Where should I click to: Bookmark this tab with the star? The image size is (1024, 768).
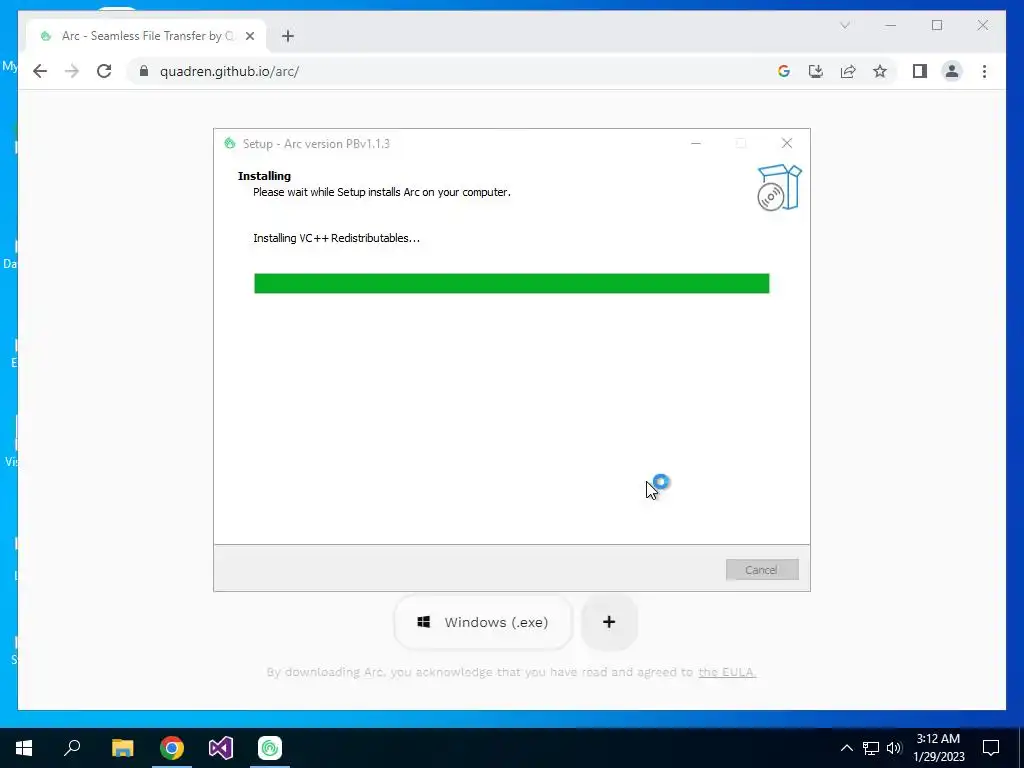880,71
